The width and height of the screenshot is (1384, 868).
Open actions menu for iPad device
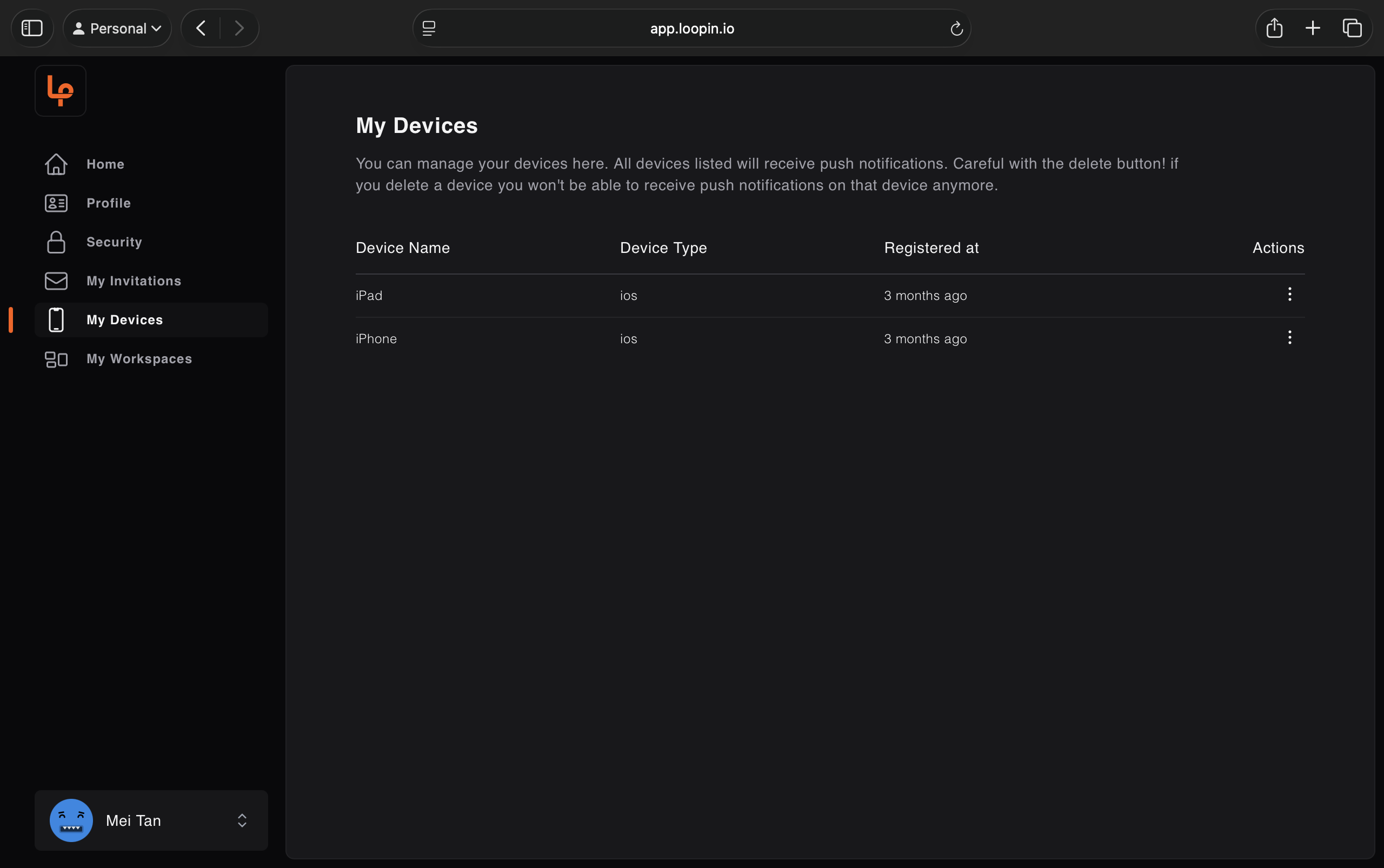point(1289,295)
